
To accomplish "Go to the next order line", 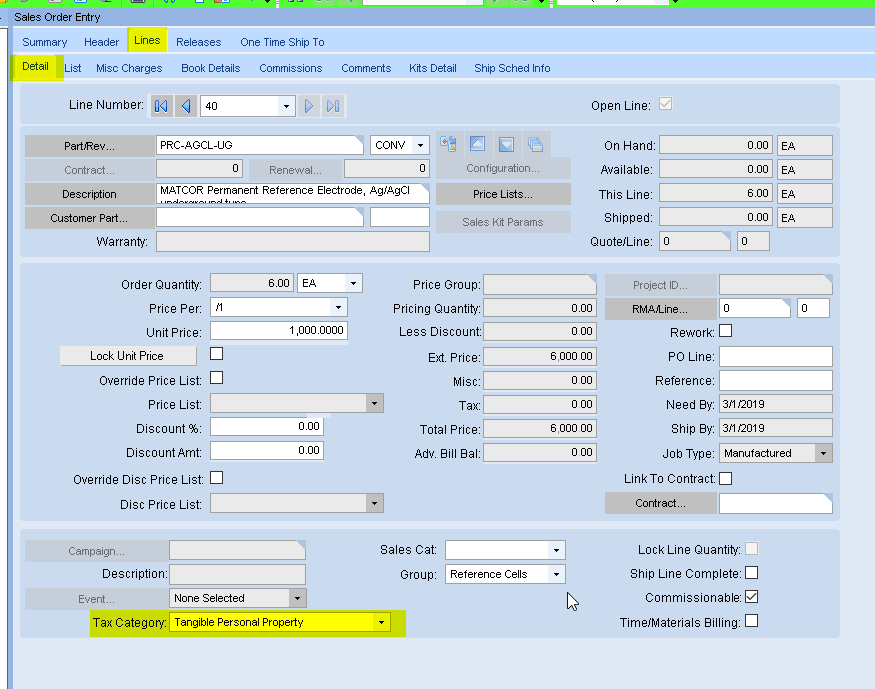I will [x=309, y=106].
